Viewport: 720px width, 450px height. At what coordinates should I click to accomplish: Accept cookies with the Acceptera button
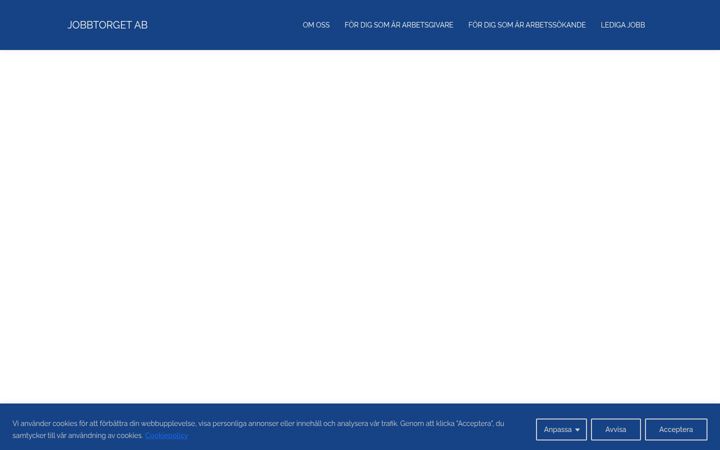coord(676,429)
